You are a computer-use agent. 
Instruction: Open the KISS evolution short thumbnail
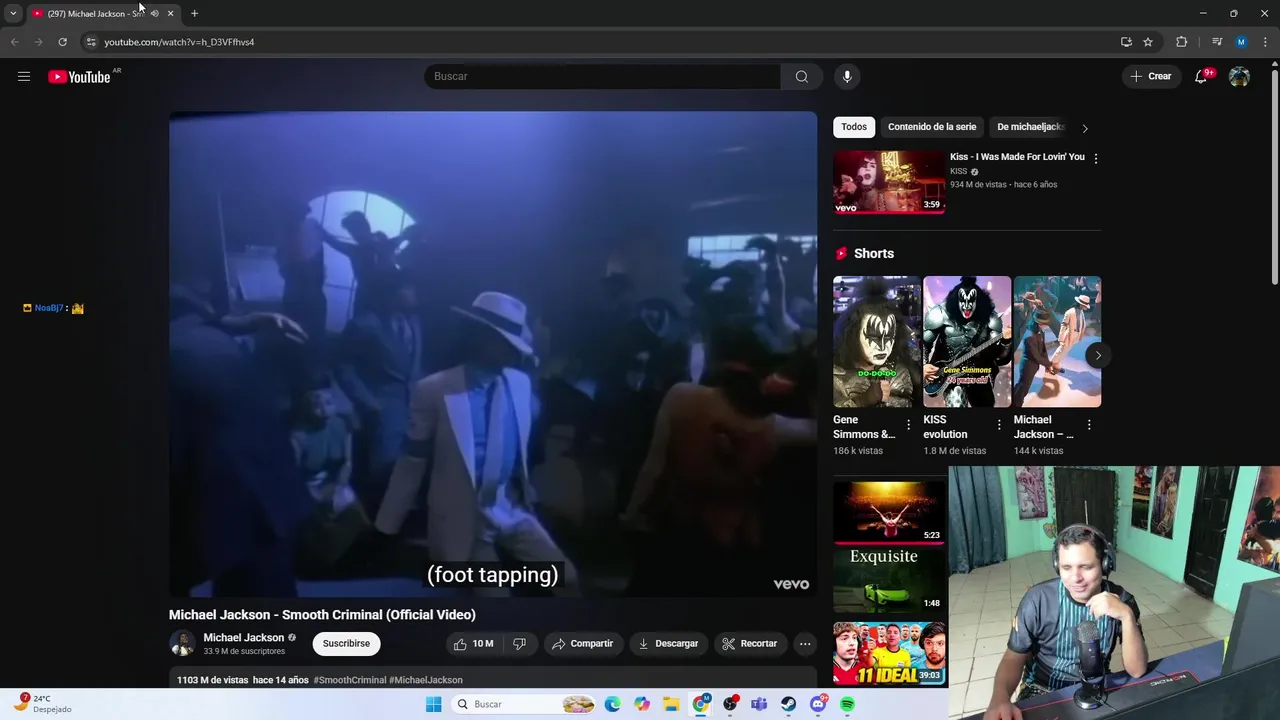(x=967, y=342)
